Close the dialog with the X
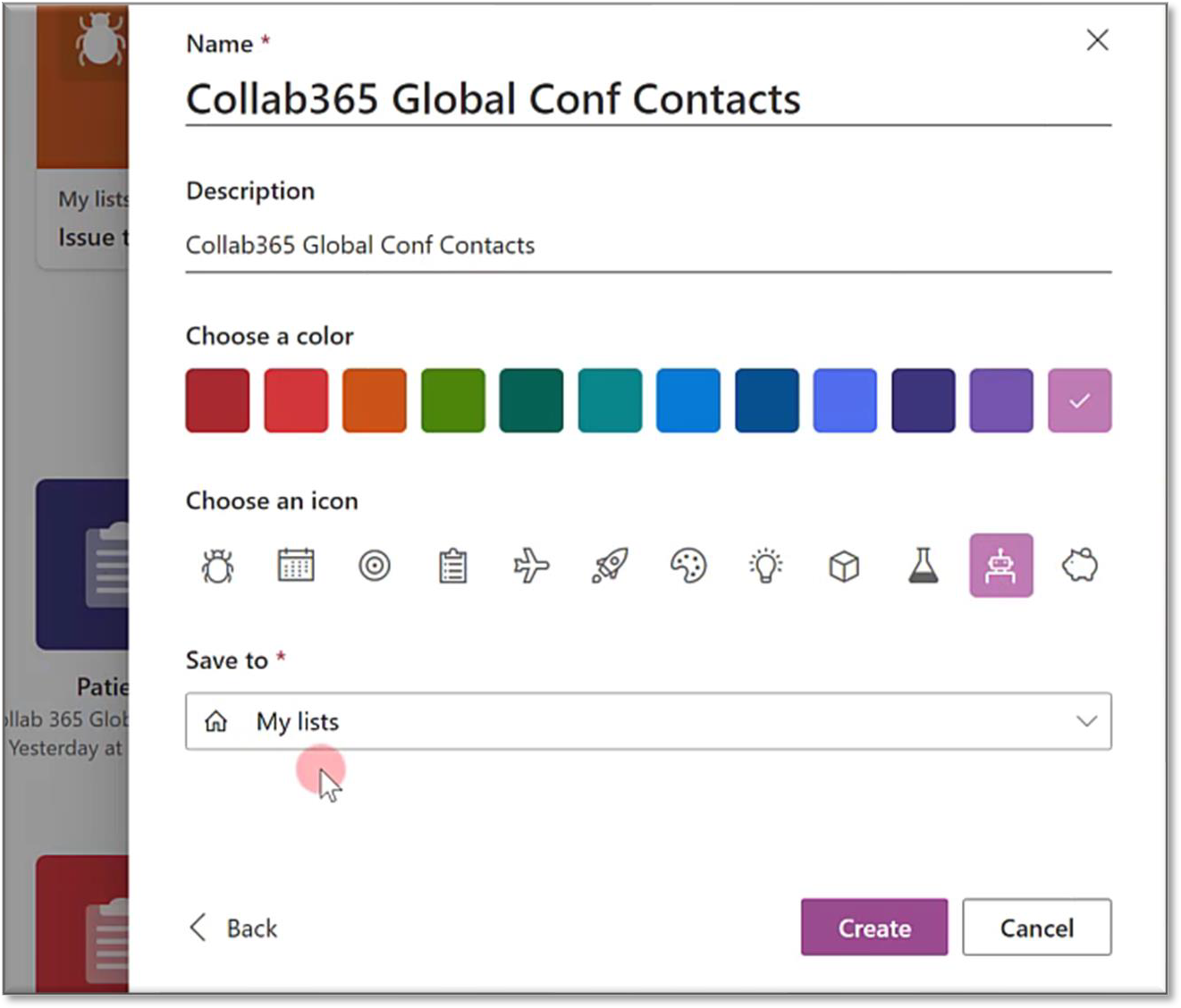The width and height of the screenshot is (1181, 1008). click(1097, 40)
